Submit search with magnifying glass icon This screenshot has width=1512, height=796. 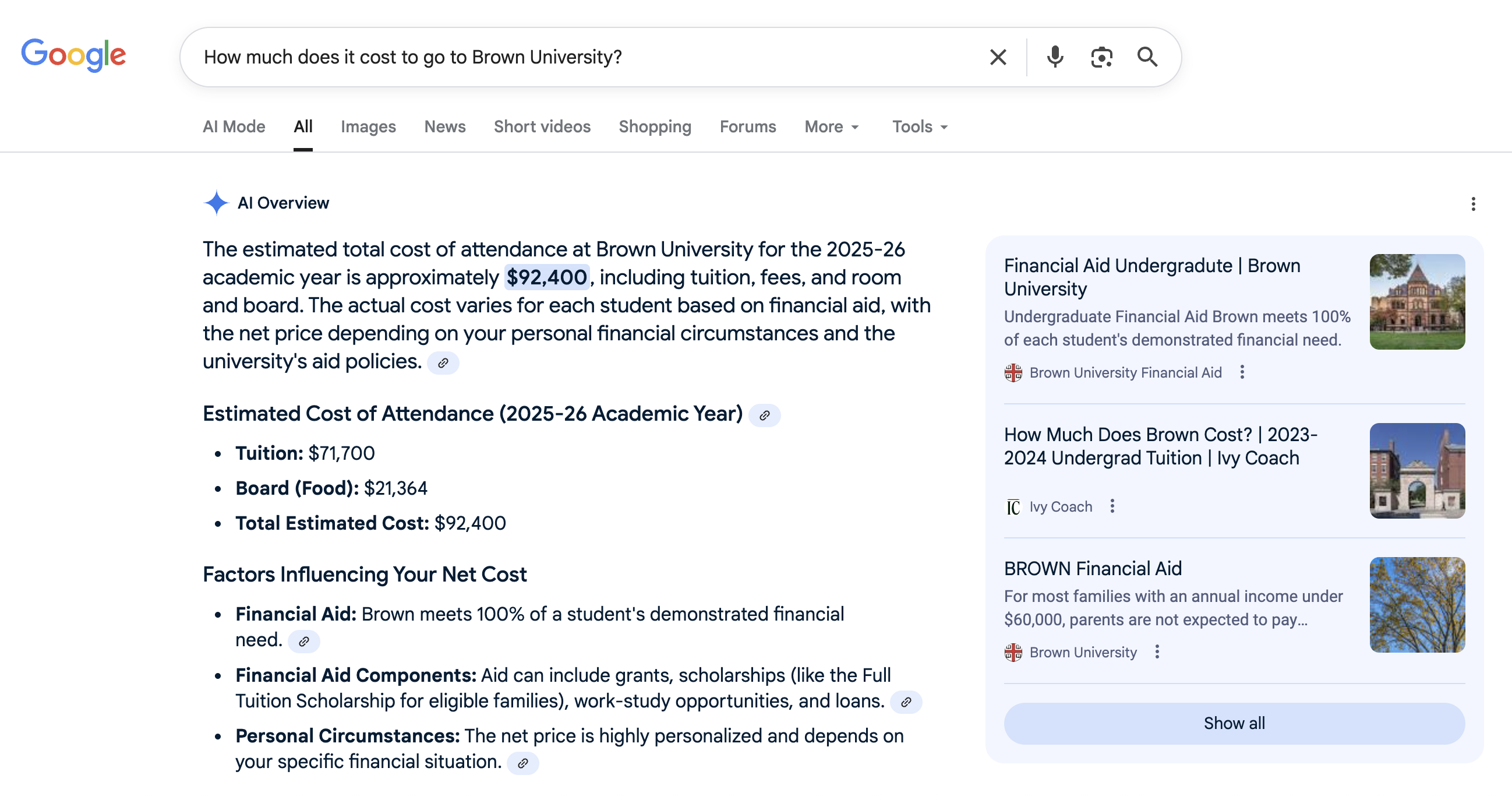pos(1147,57)
